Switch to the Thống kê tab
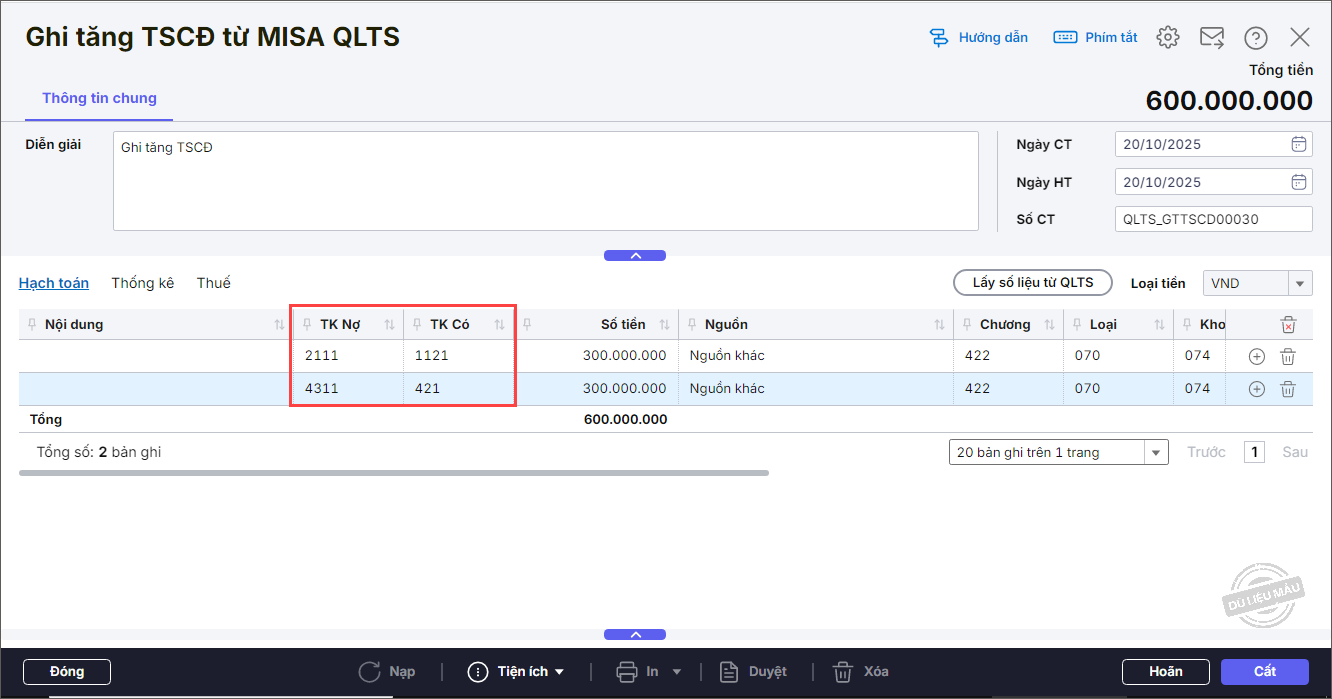1332x699 pixels. click(x=143, y=283)
